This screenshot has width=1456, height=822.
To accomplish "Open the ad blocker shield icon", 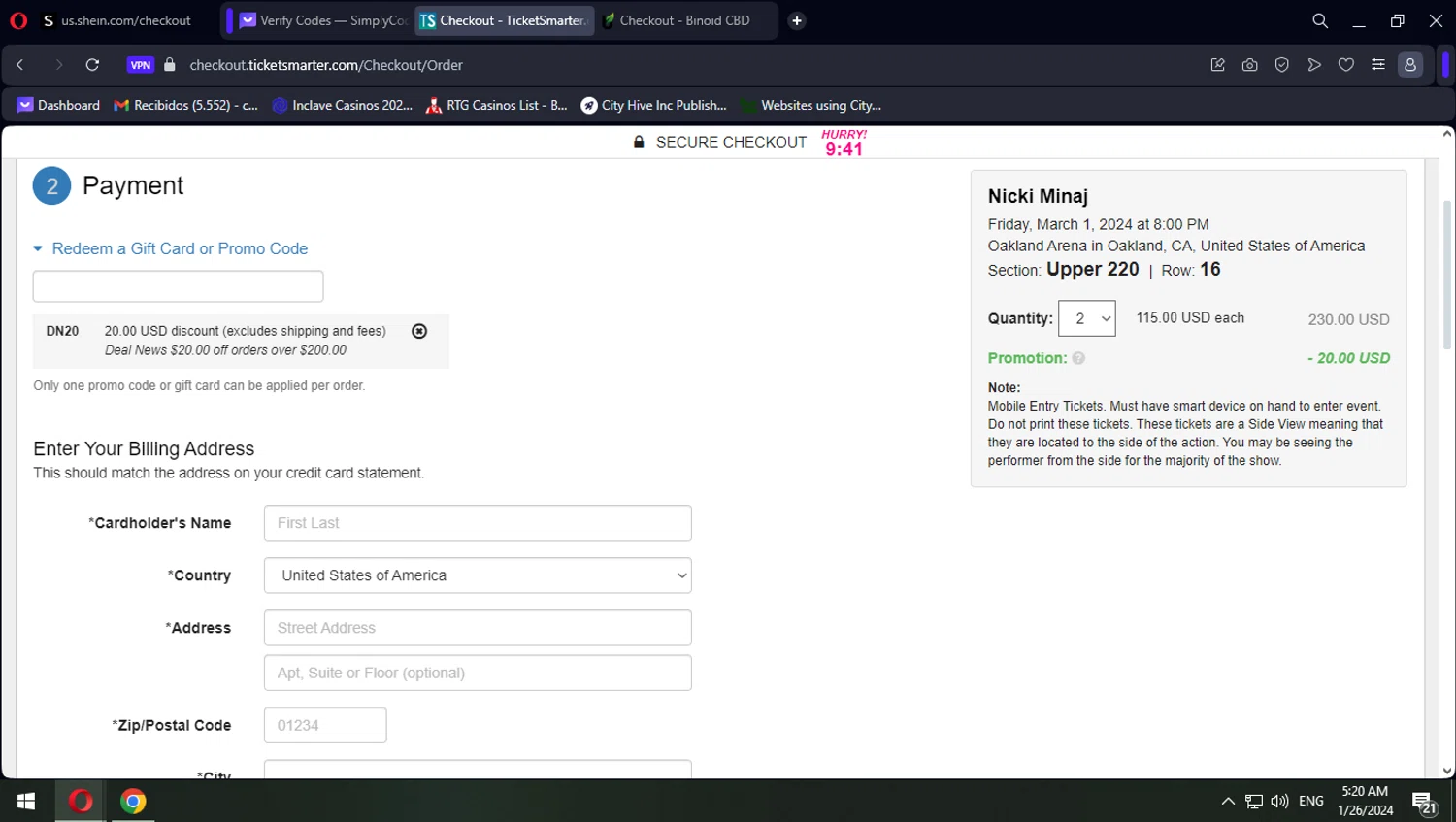I will (x=1282, y=65).
